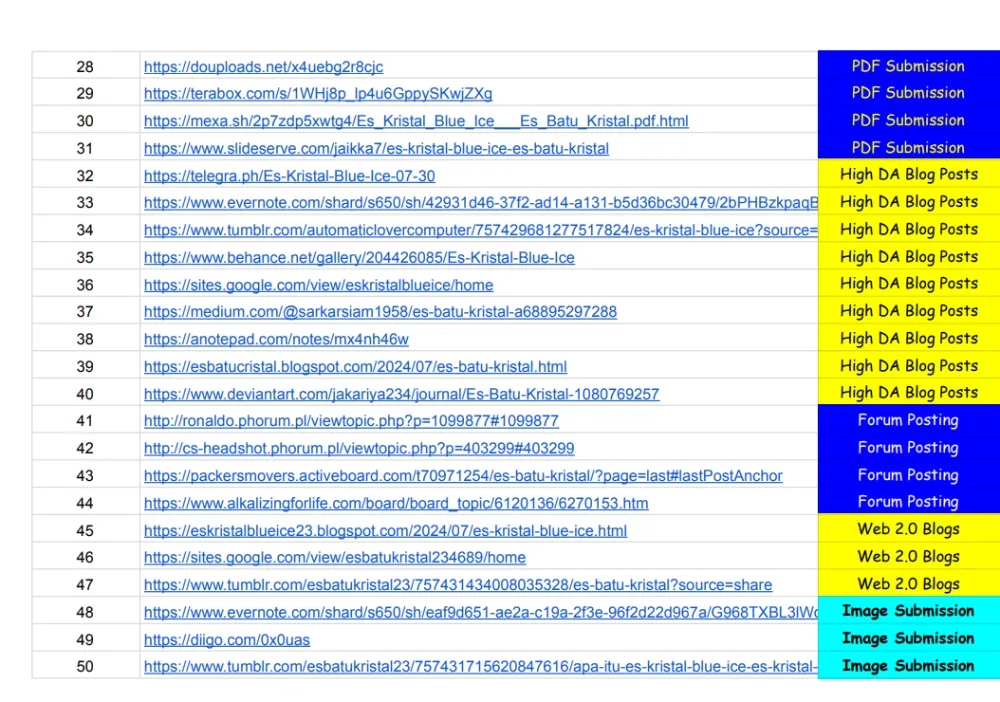Select Forum Posting cell in row 42

909,447
